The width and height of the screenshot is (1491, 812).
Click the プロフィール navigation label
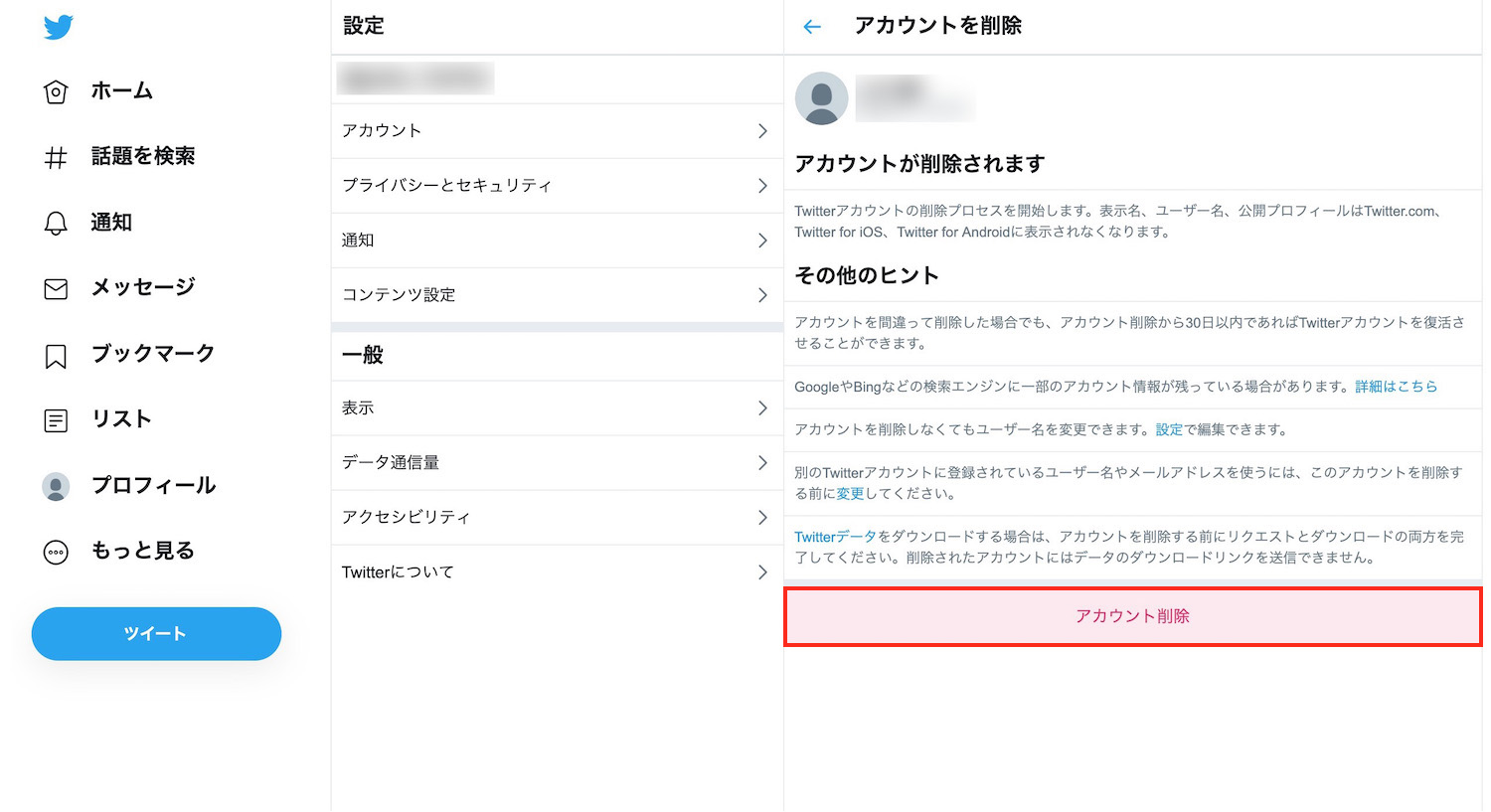[x=153, y=485]
